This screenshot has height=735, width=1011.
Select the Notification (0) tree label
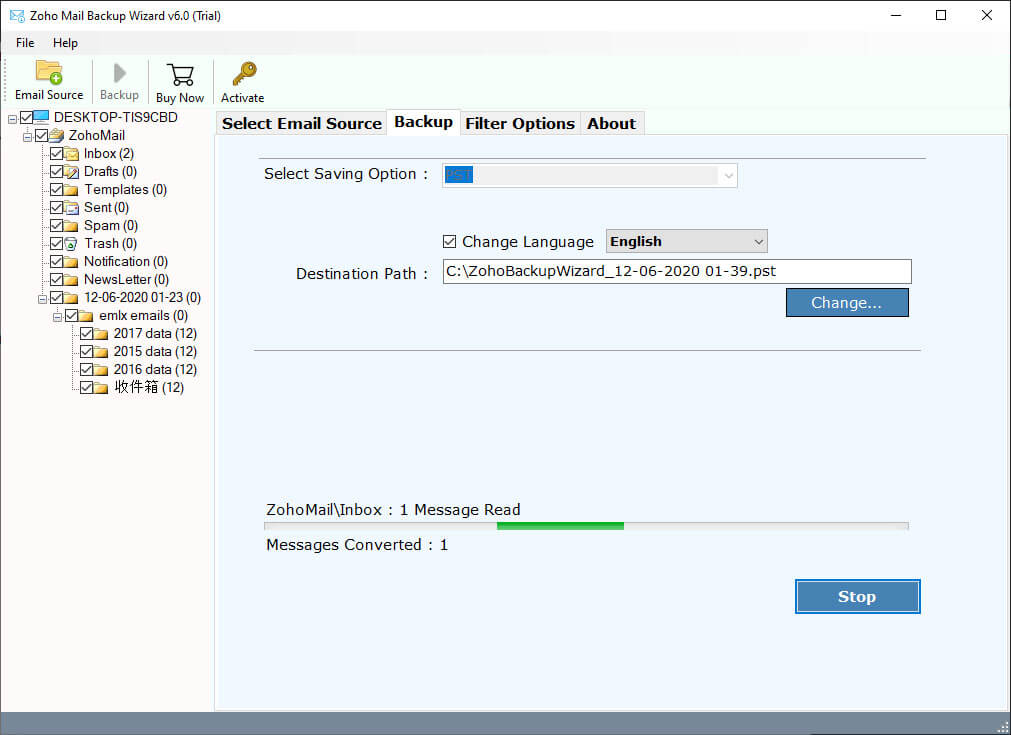pyautogui.click(x=126, y=262)
